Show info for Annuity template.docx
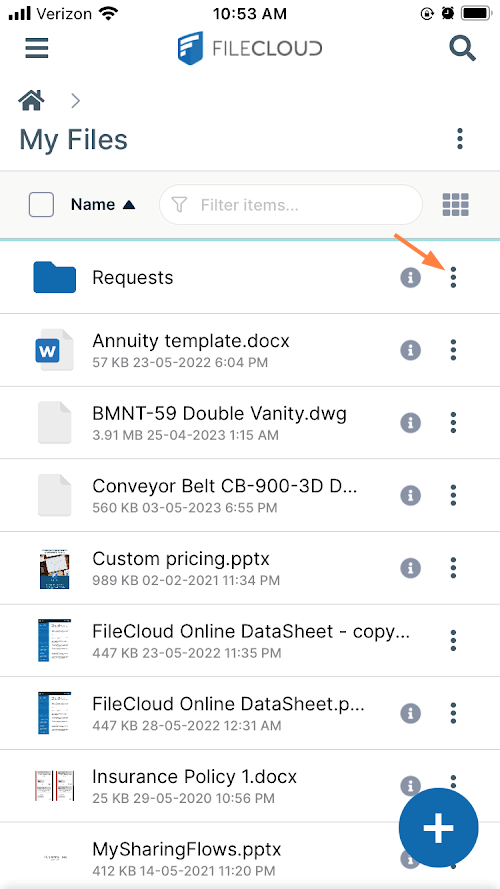 pyautogui.click(x=411, y=350)
